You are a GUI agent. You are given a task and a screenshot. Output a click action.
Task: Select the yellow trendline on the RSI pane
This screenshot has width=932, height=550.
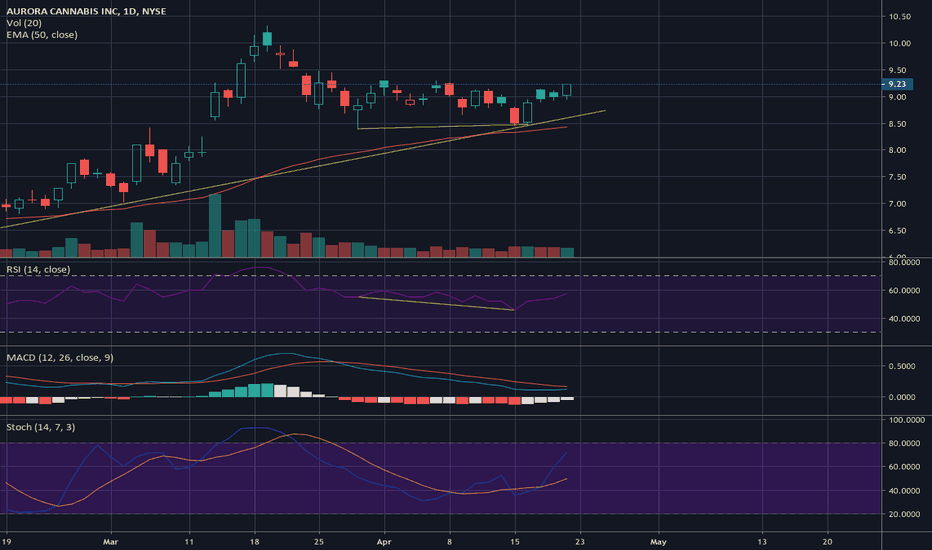click(x=436, y=303)
